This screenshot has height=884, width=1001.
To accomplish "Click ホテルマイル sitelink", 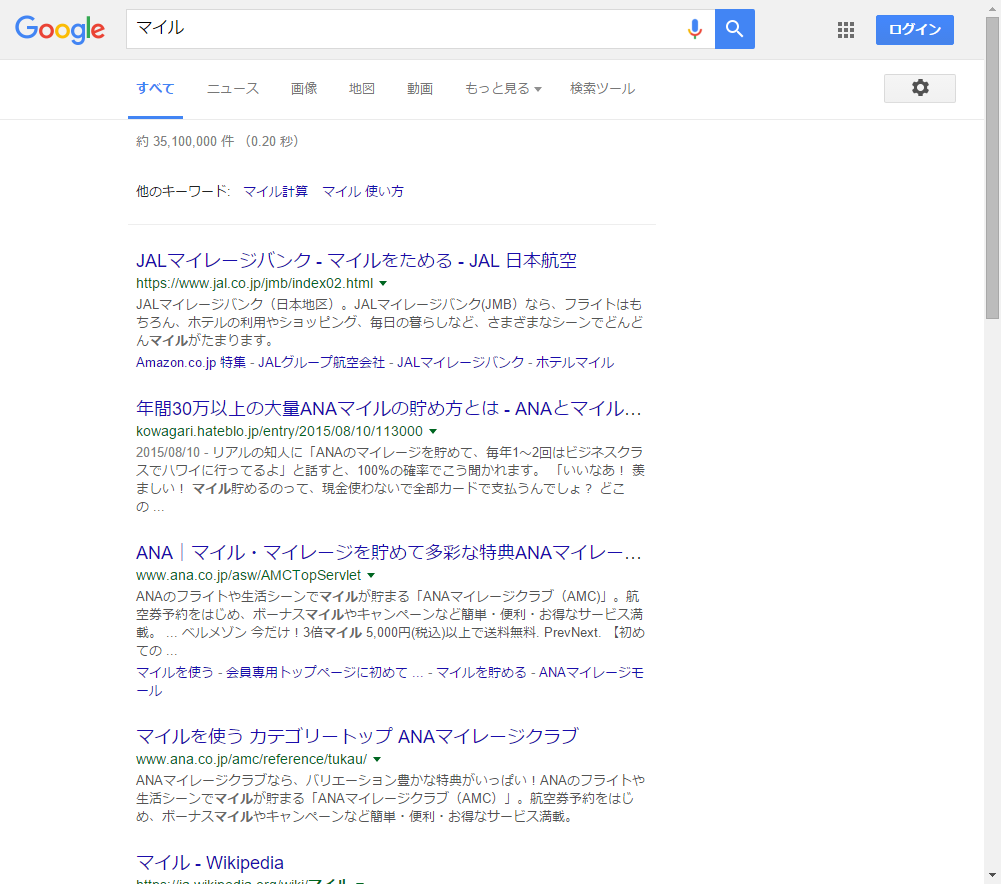I will coord(575,363).
